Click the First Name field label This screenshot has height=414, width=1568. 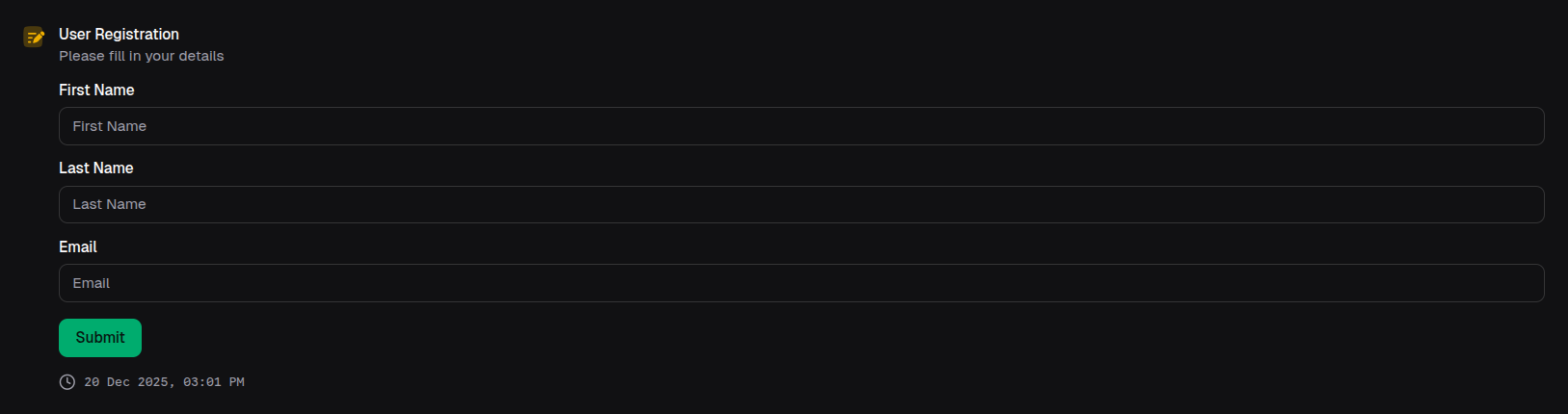[96, 90]
